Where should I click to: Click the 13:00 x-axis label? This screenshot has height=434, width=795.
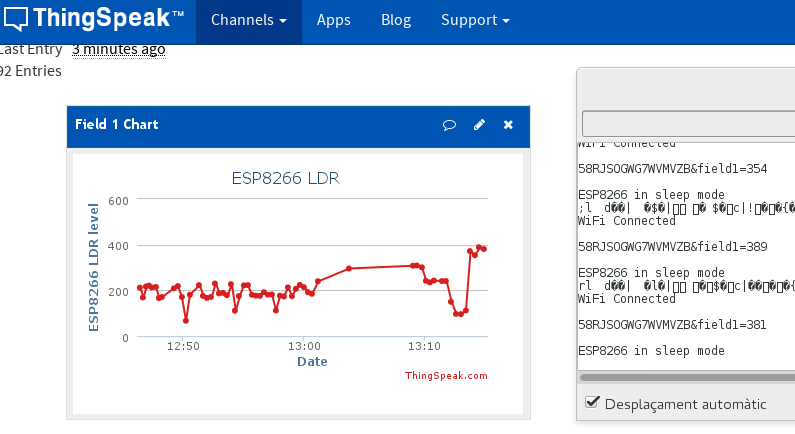point(304,346)
